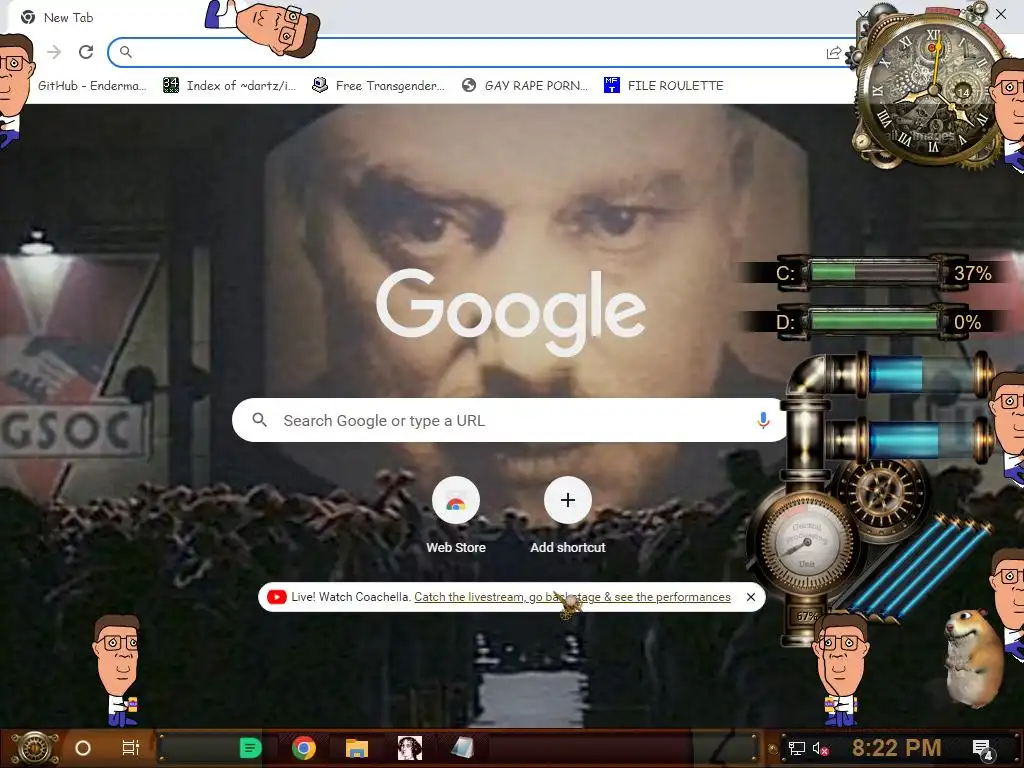Close the Chrome window
The height and width of the screenshot is (768, 1024).
tap(1000, 14)
